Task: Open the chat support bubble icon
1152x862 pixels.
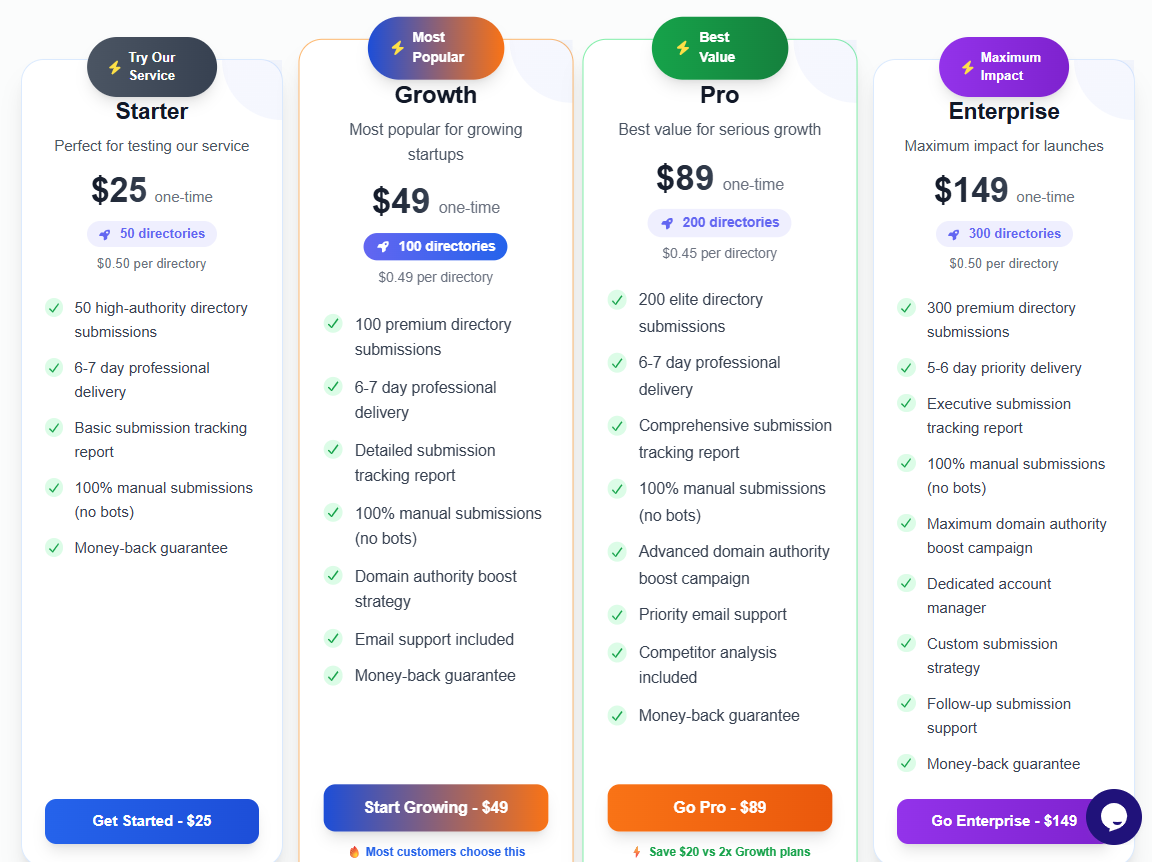Action: [1113, 817]
